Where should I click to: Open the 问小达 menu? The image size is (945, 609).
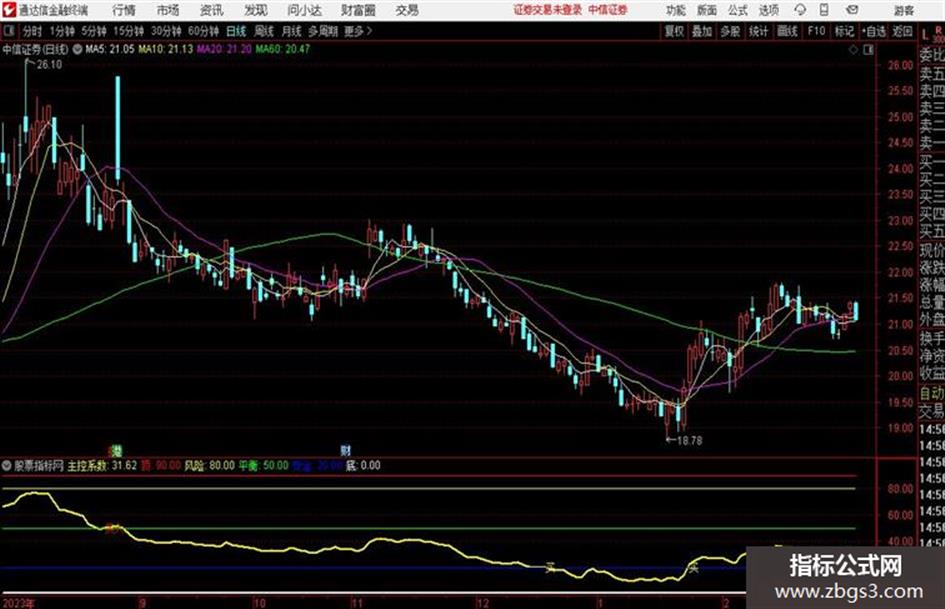[304, 10]
